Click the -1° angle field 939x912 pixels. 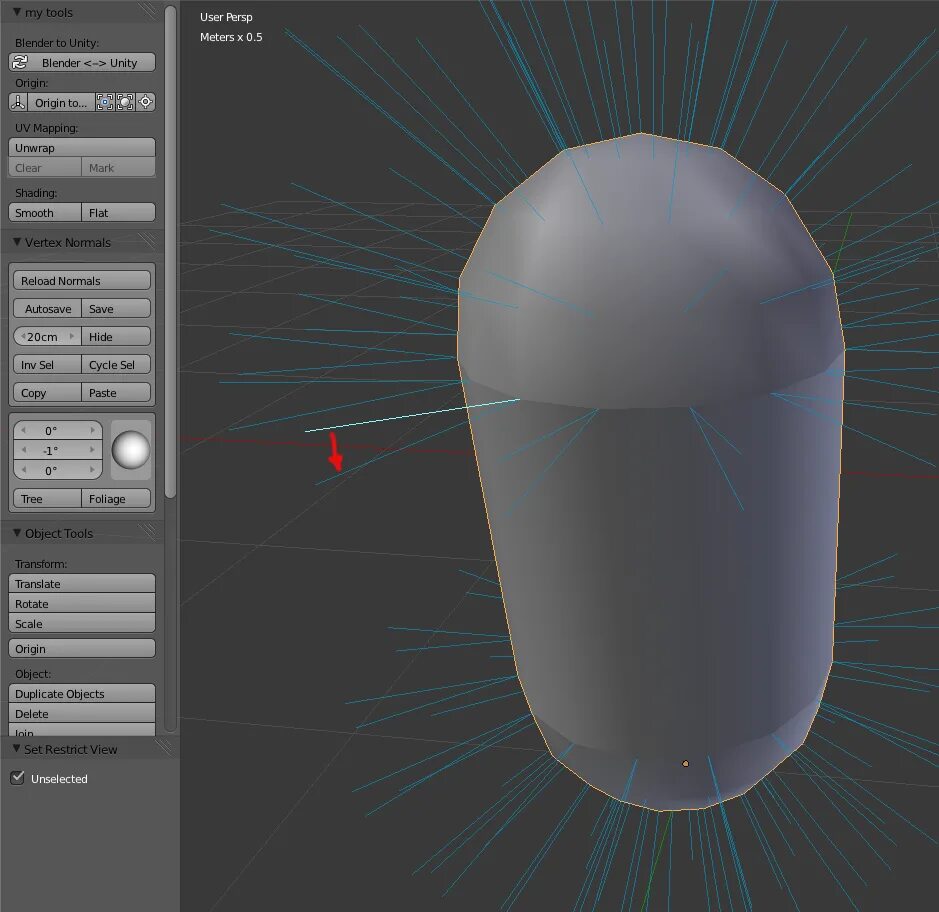pos(58,450)
